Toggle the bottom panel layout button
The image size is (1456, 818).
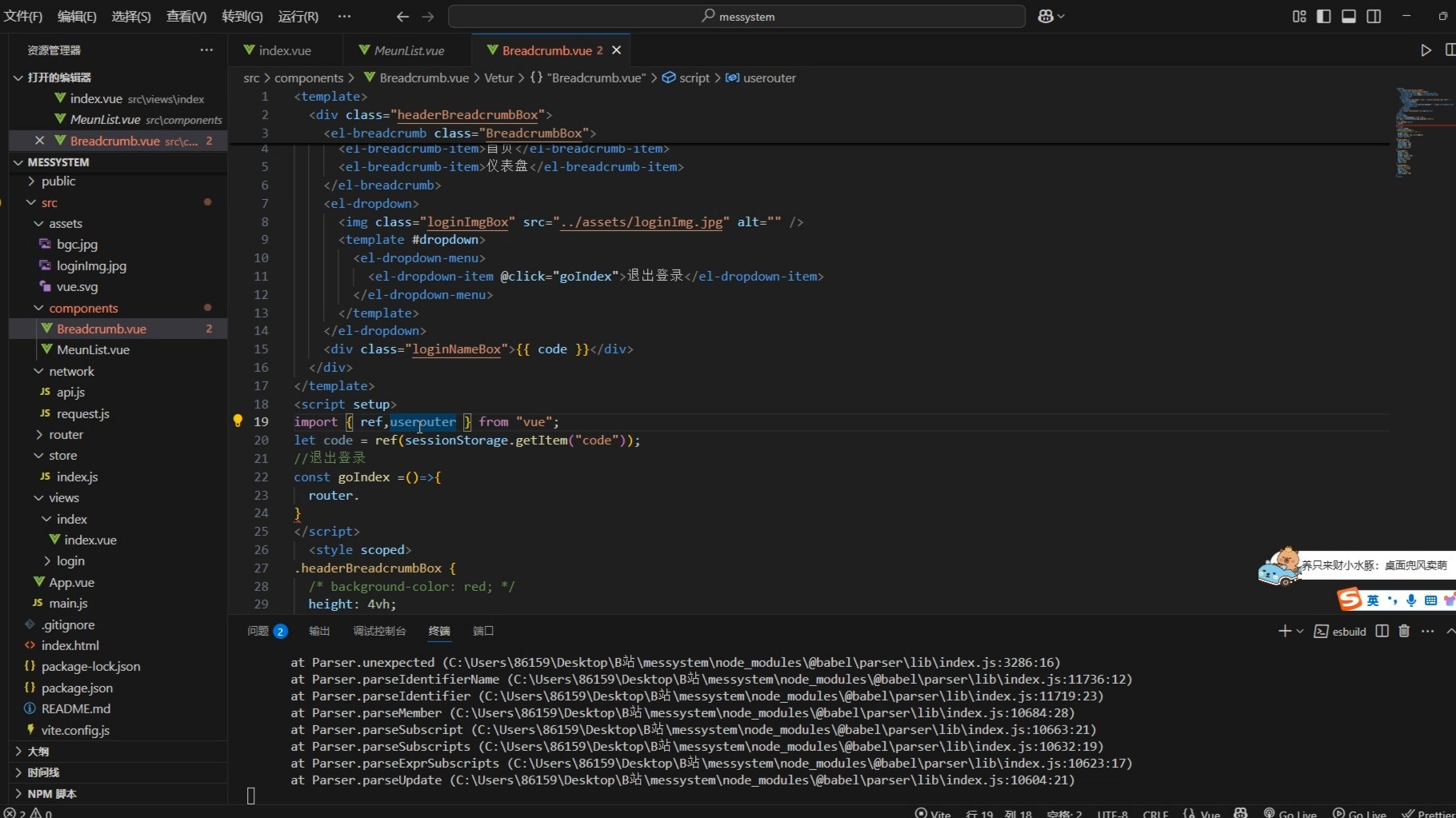point(1349,16)
